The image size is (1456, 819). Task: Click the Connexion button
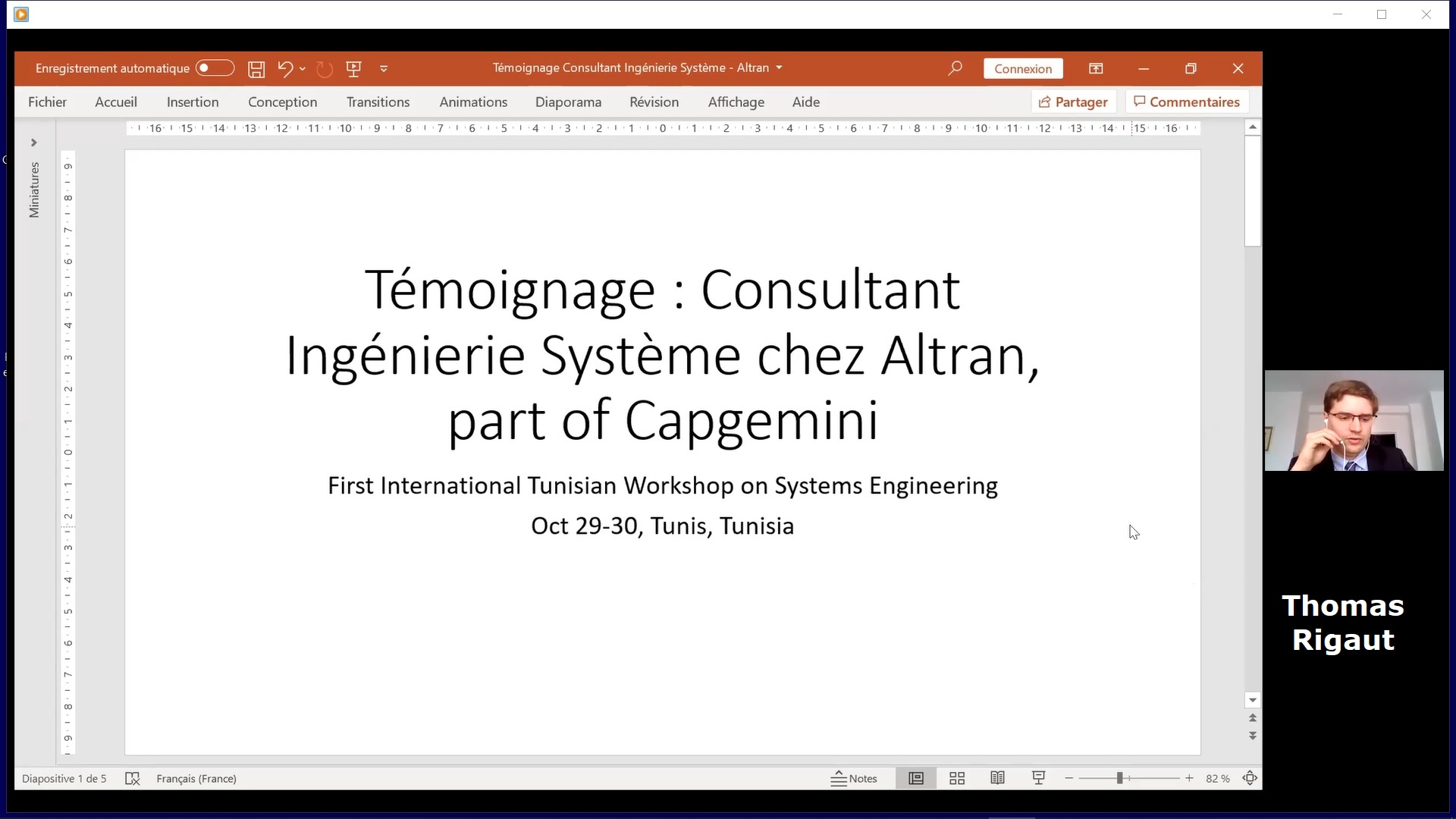click(1023, 69)
